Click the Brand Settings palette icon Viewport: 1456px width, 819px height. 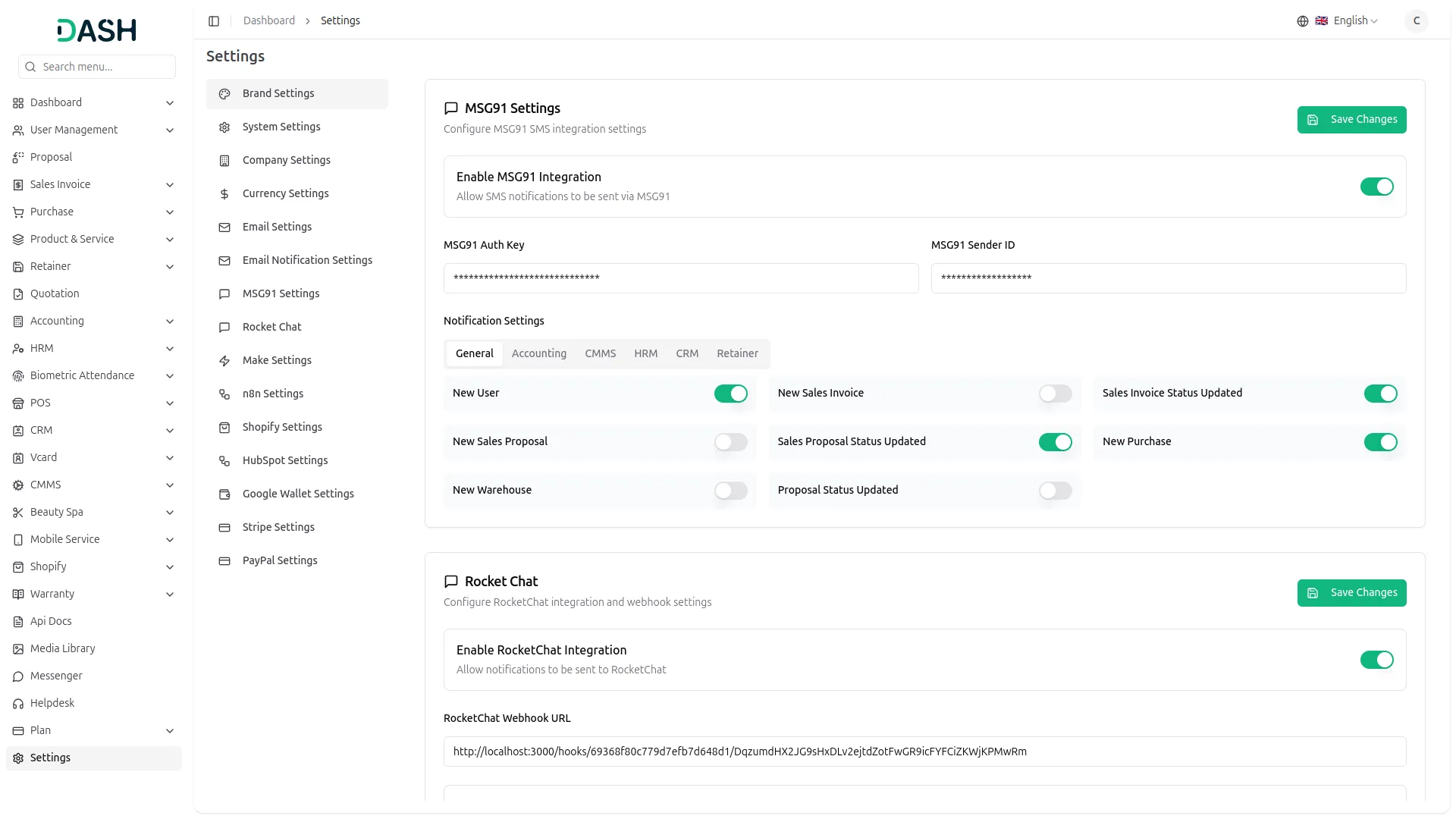tap(224, 94)
